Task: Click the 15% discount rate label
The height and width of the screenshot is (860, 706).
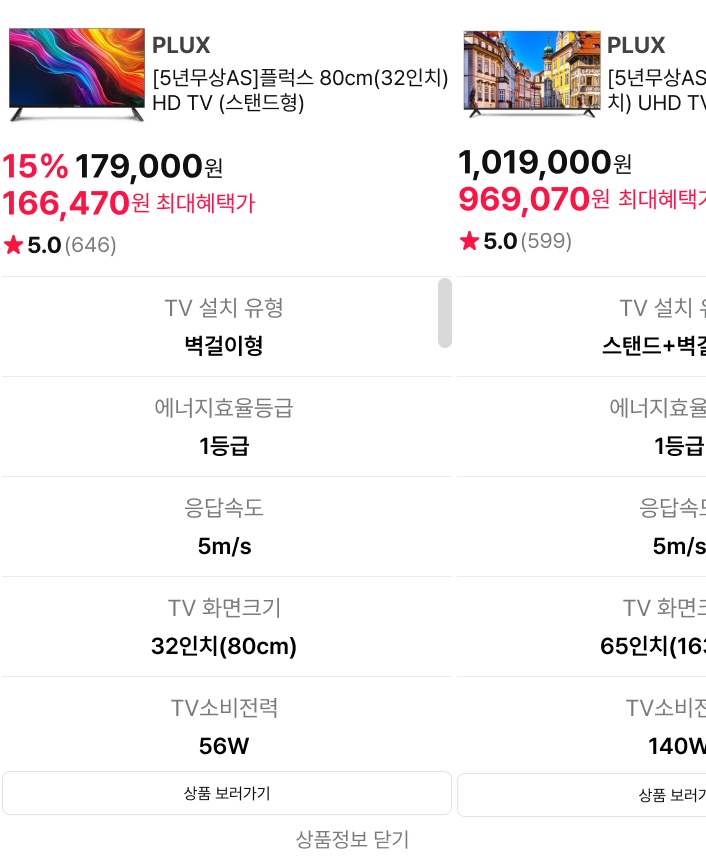Action: 35,166
